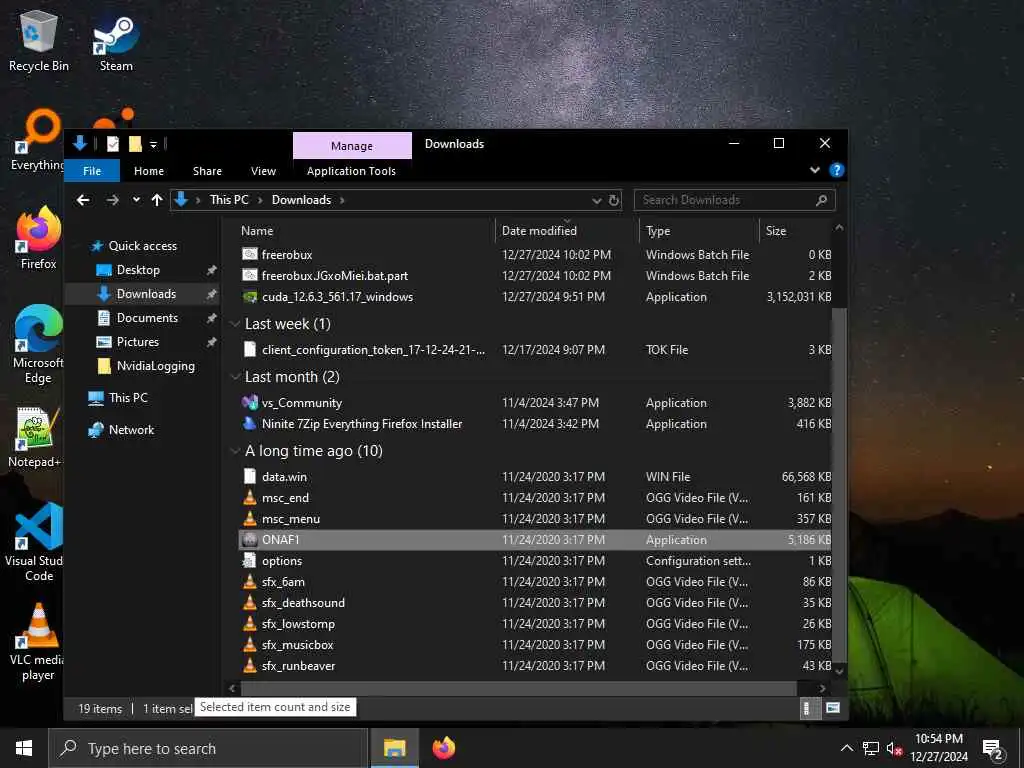Open the Explorer Help icon
Viewport: 1024px width, 768px height.
tap(837, 170)
